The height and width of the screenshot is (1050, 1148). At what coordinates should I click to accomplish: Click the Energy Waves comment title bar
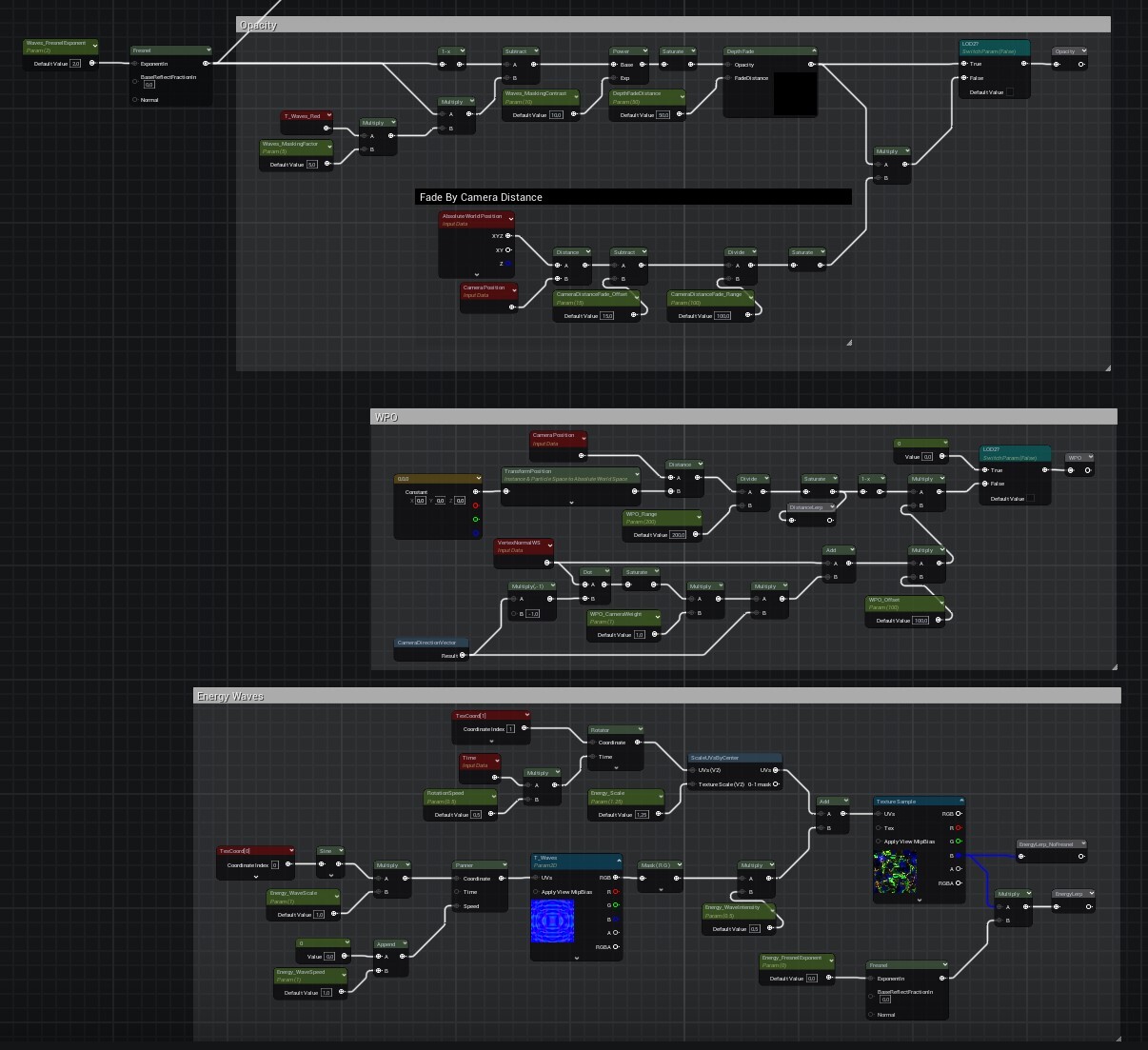(x=228, y=697)
